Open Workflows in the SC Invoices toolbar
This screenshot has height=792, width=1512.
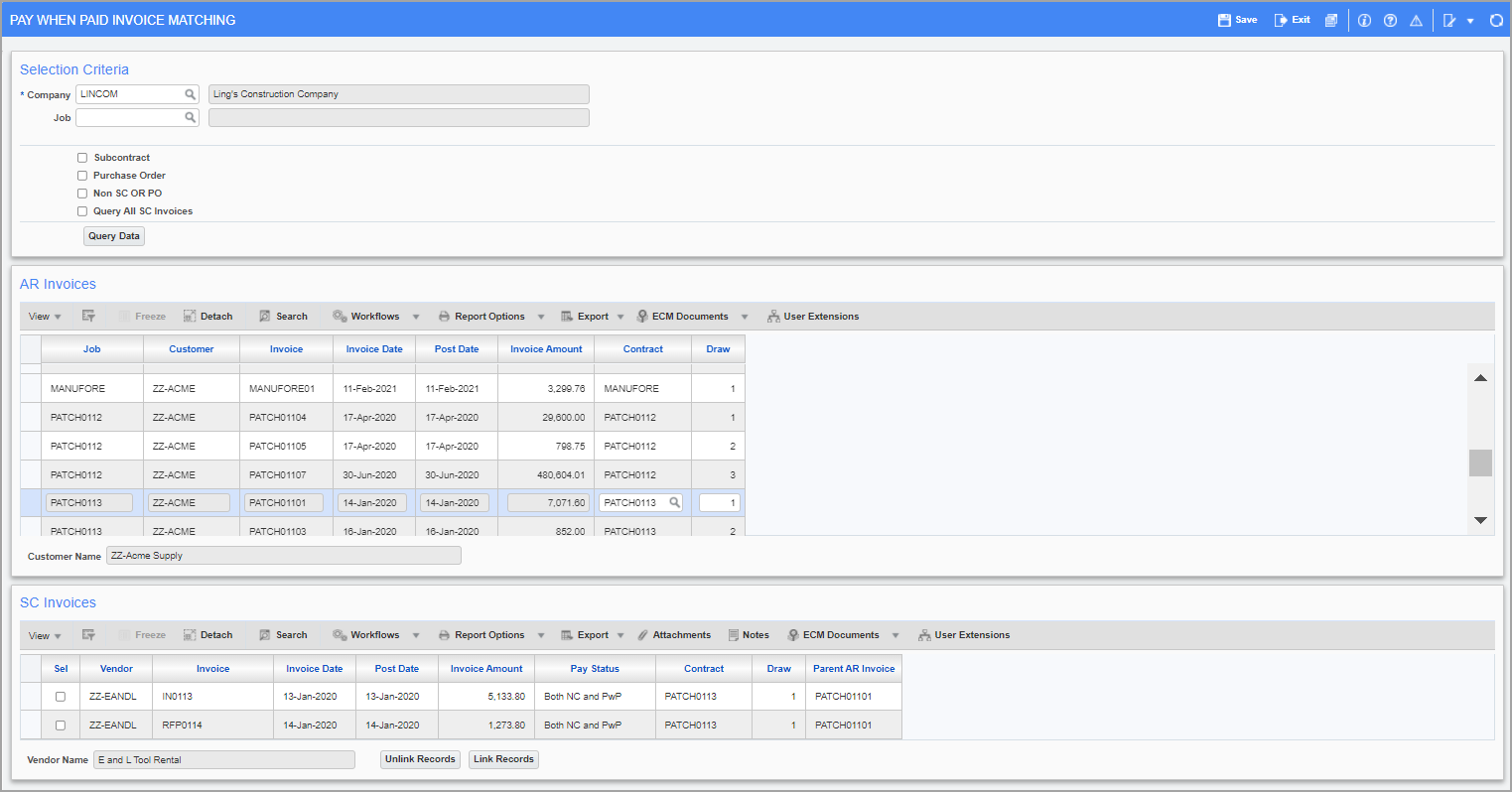375,634
